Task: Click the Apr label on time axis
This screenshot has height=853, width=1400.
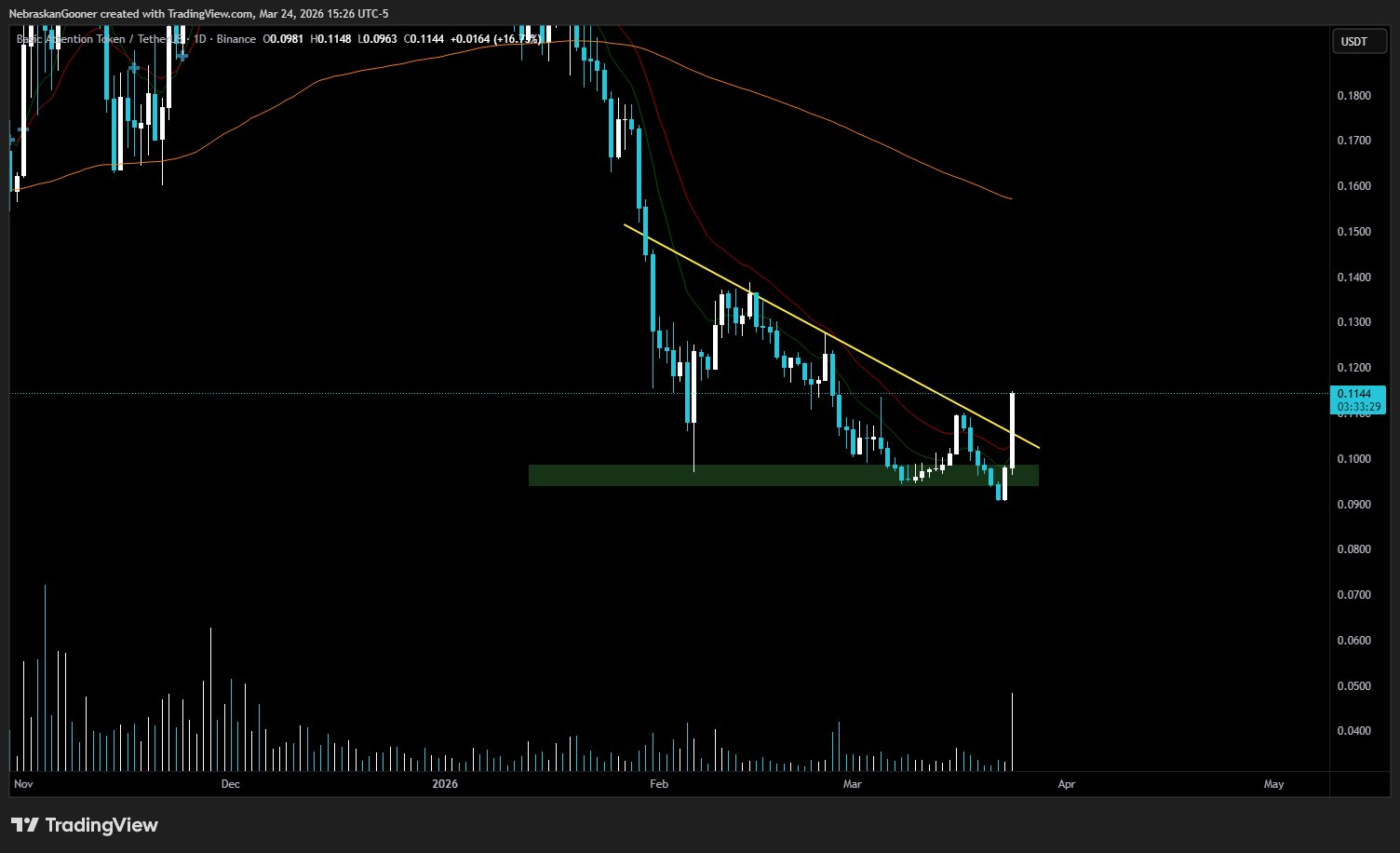Action: [1067, 784]
